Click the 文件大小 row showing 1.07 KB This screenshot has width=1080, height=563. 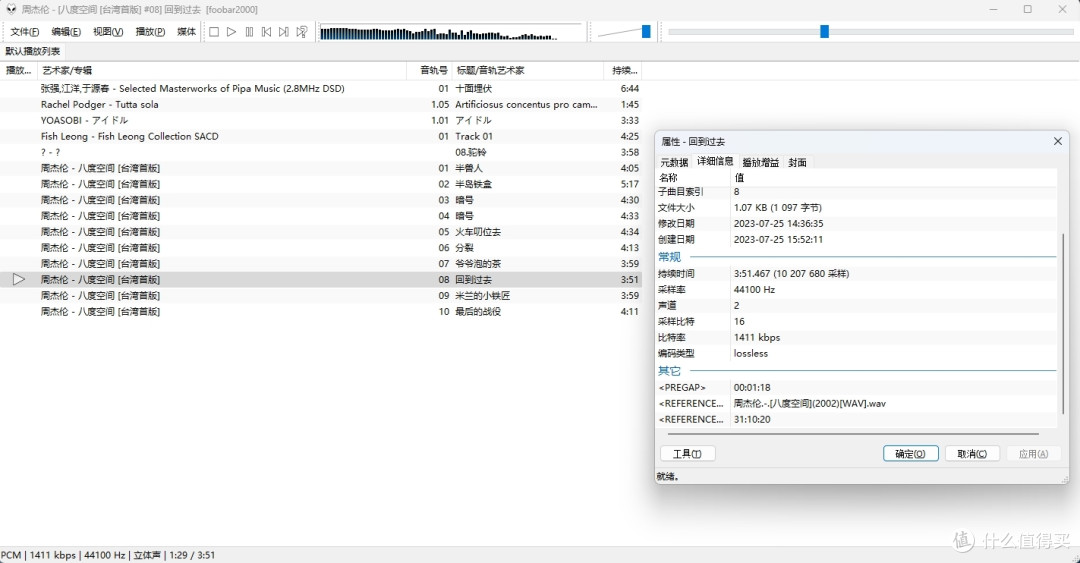(857, 207)
